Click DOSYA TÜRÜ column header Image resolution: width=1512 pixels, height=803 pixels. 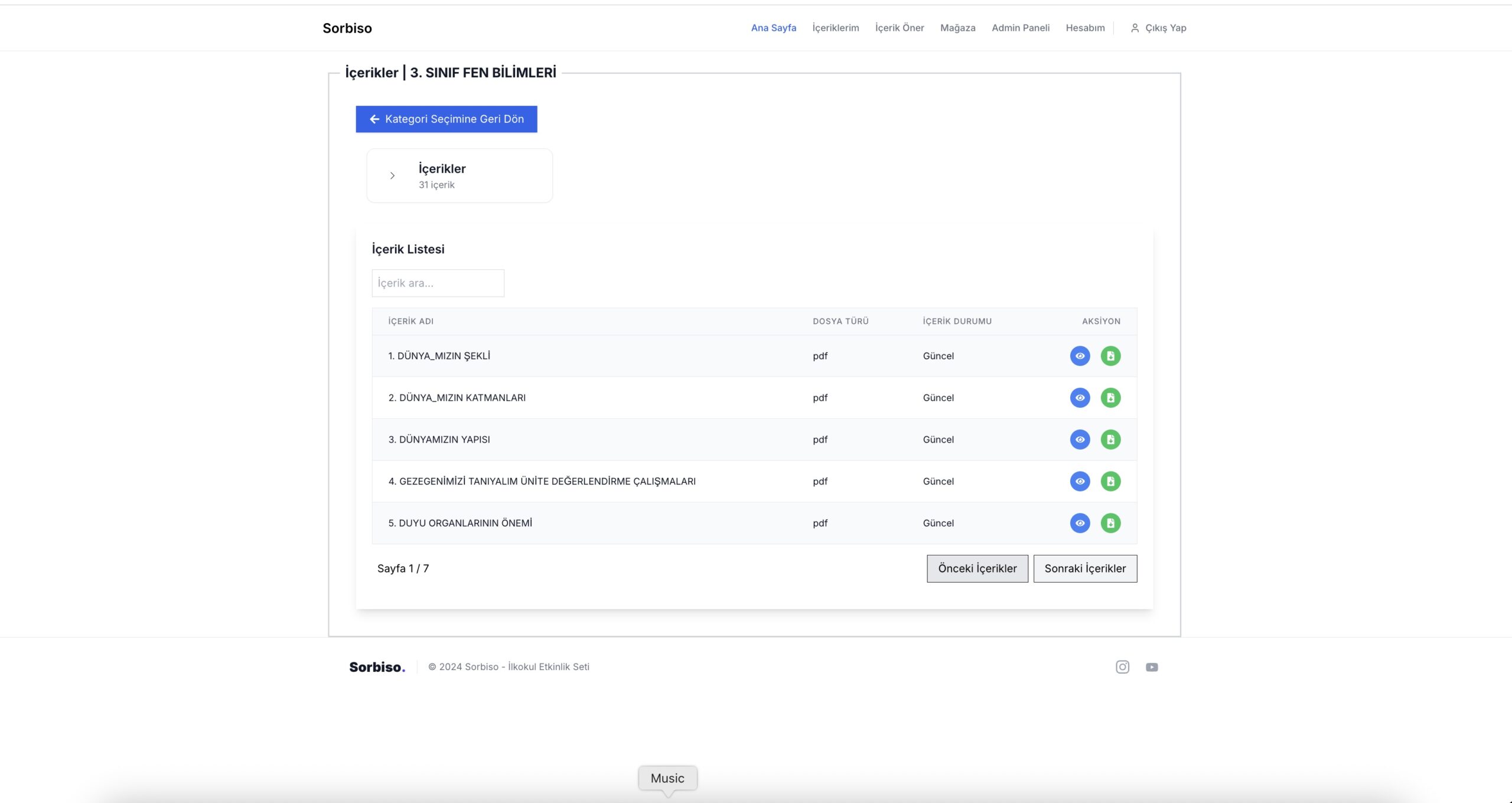tap(840, 321)
